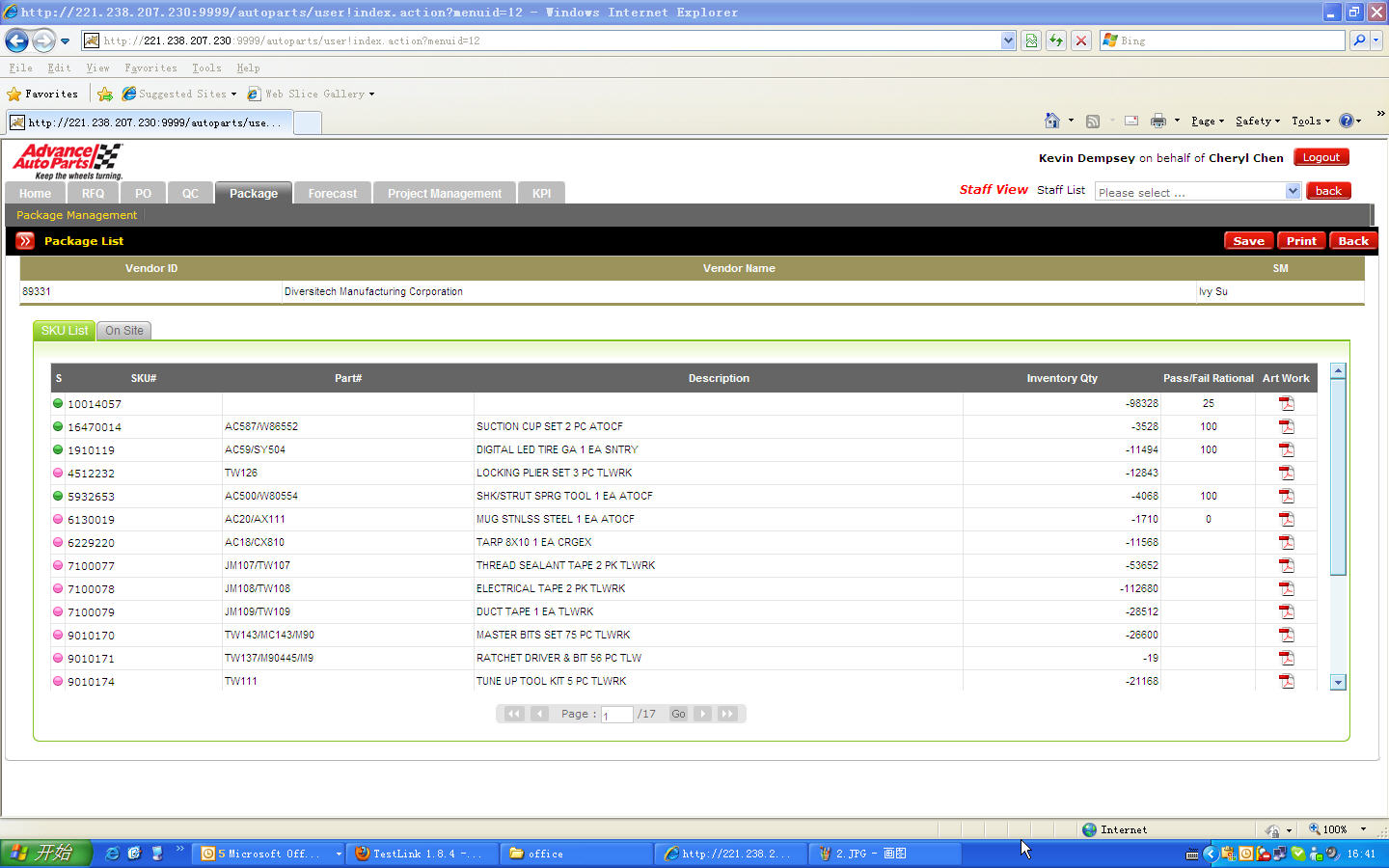
Task: Open the address bar history dropdown
Action: coord(1008,41)
